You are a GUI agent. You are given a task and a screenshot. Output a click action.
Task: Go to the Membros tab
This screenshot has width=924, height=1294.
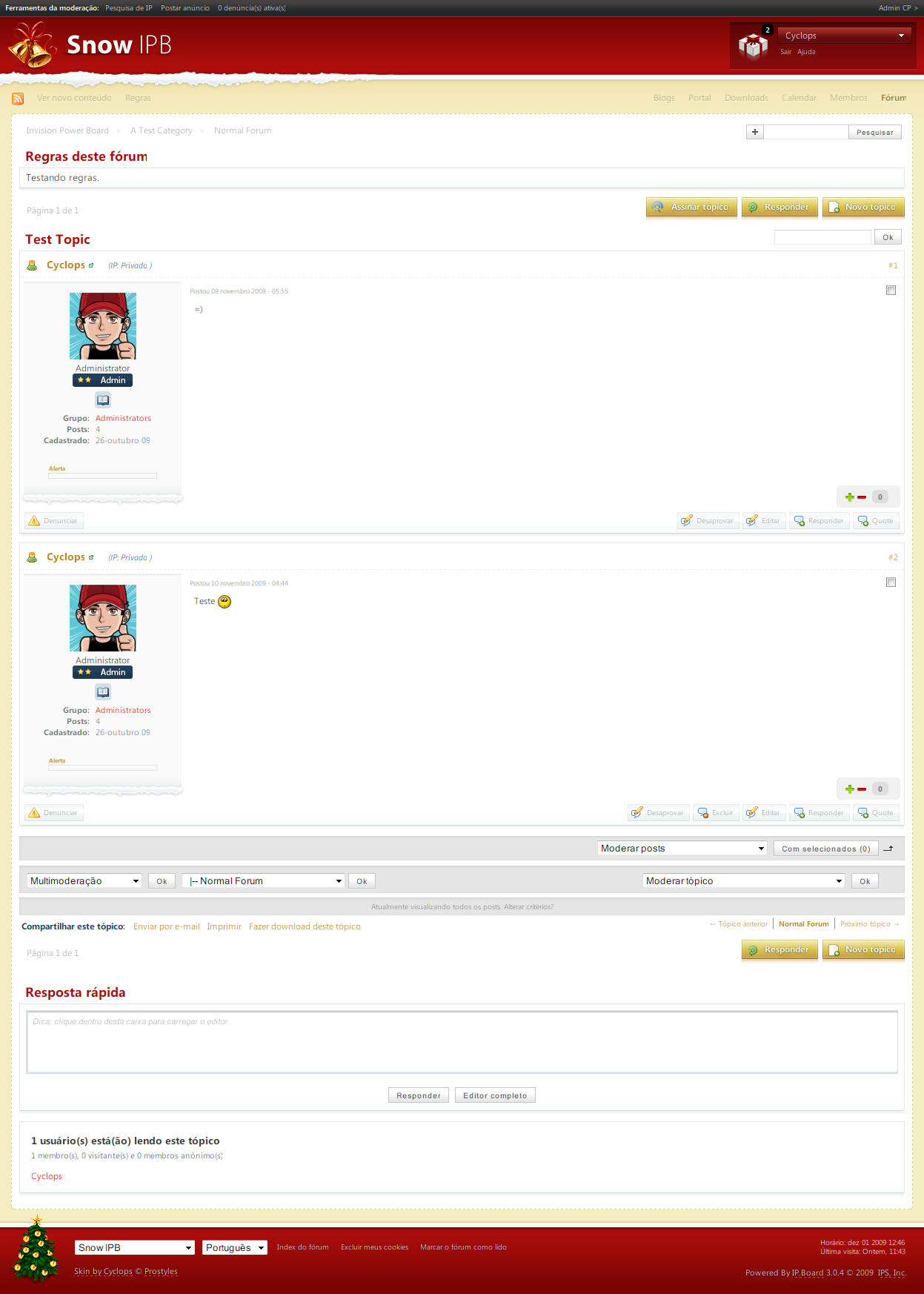pos(848,98)
